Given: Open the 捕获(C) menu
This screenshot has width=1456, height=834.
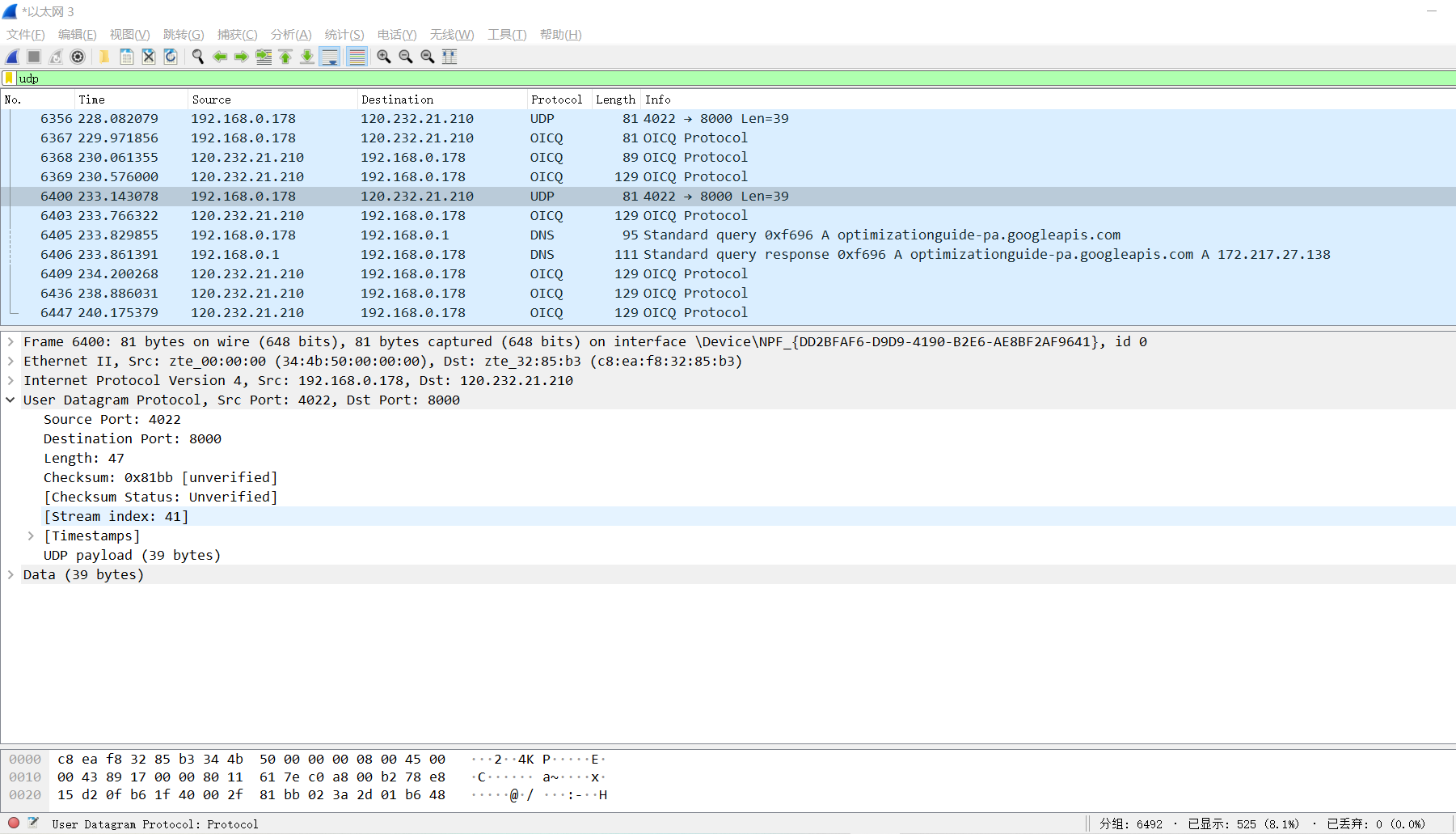Looking at the screenshot, I should (238, 35).
